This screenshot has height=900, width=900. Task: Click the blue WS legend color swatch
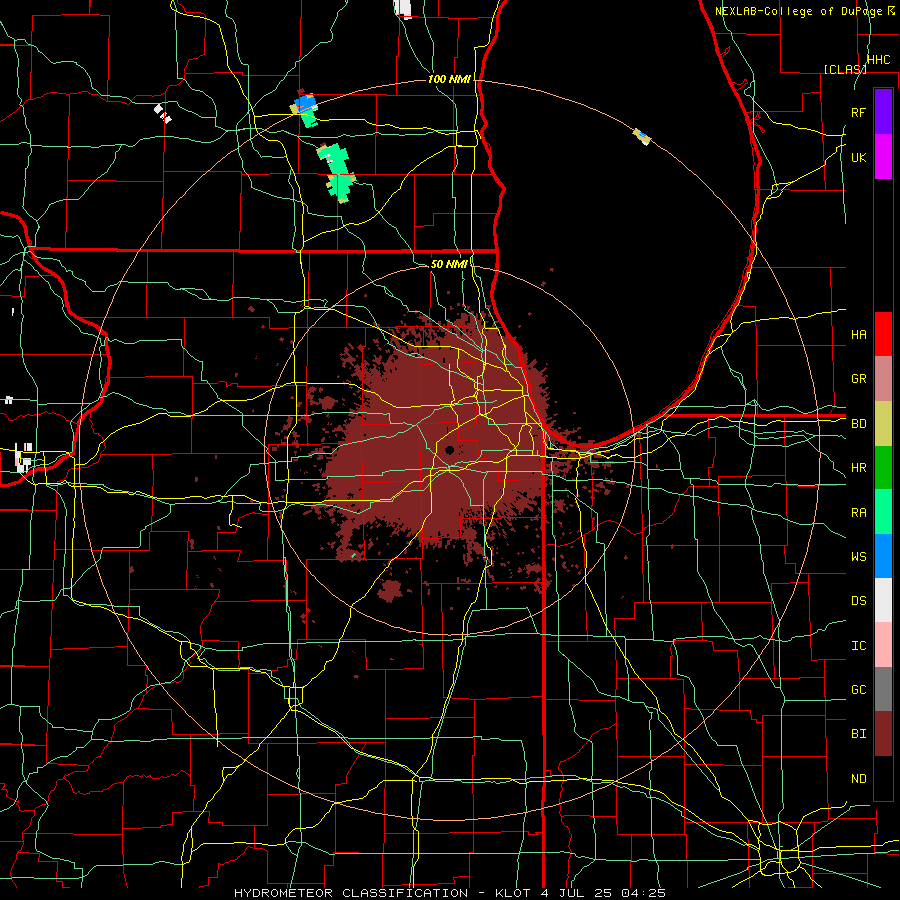point(883,556)
